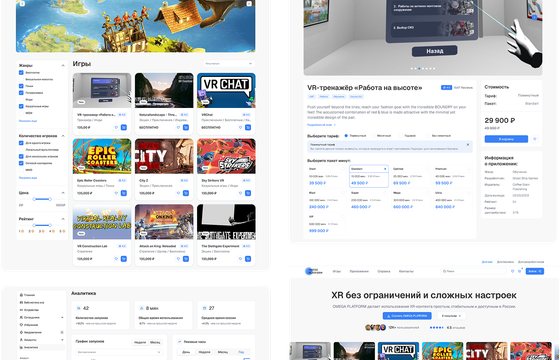Collapse the Цена filter section

pyautogui.click(x=63, y=193)
